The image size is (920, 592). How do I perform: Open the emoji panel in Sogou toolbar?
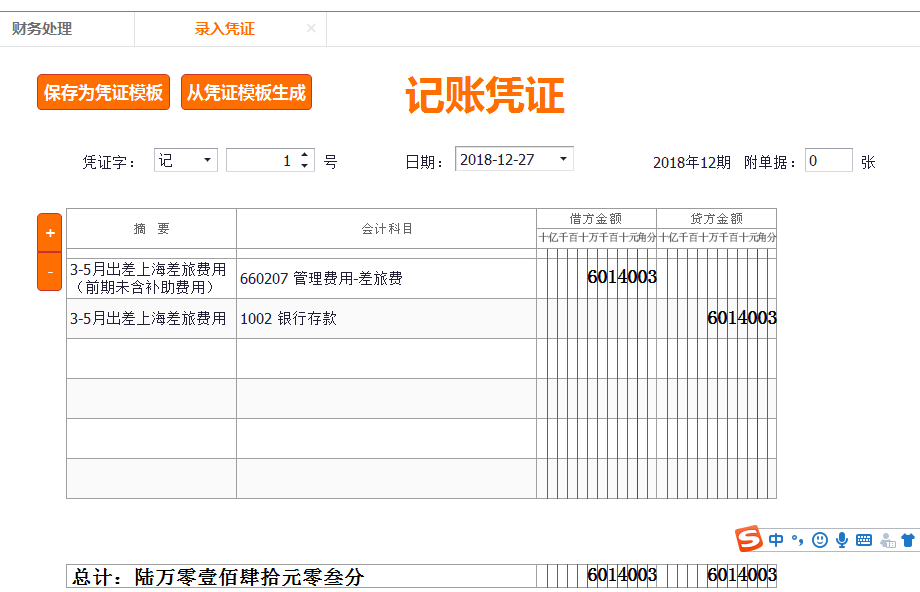click(820, 540)
